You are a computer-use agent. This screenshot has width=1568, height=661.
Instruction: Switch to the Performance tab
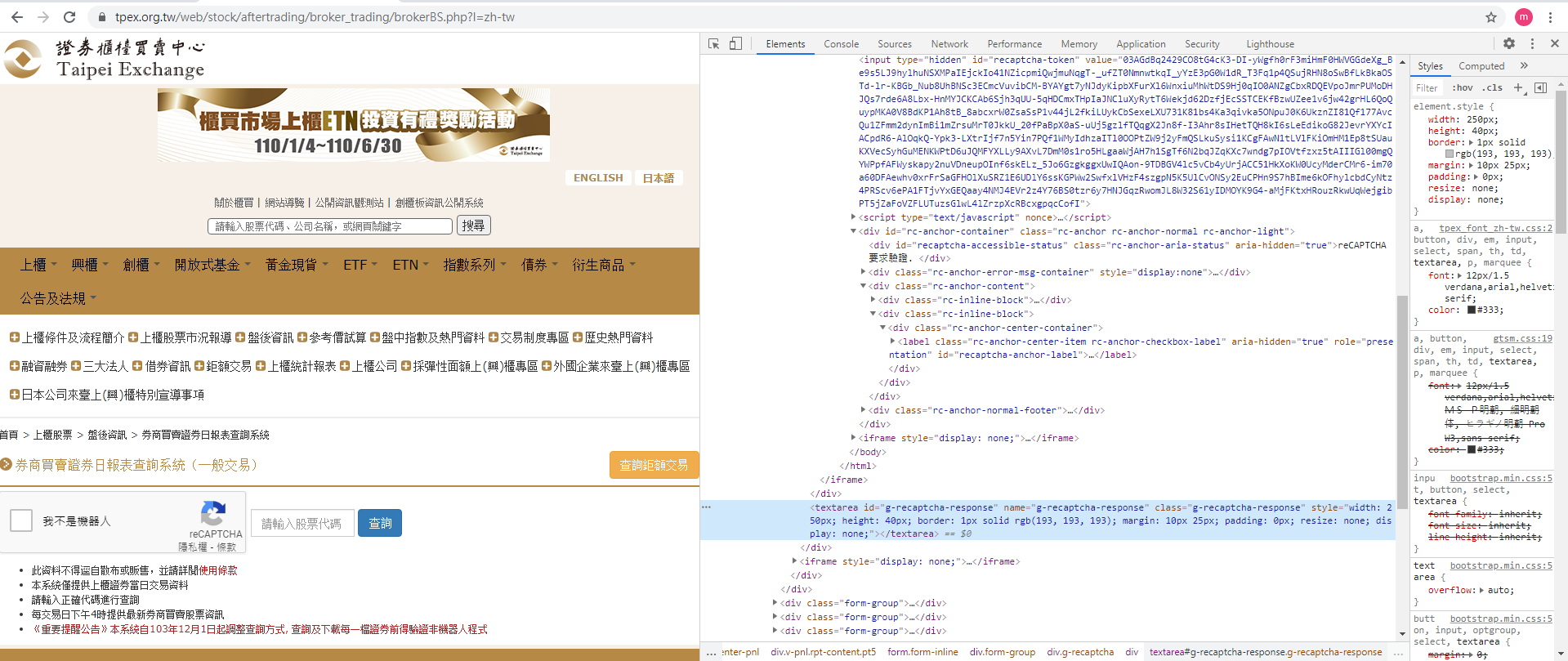click(x=1014, y=44)
